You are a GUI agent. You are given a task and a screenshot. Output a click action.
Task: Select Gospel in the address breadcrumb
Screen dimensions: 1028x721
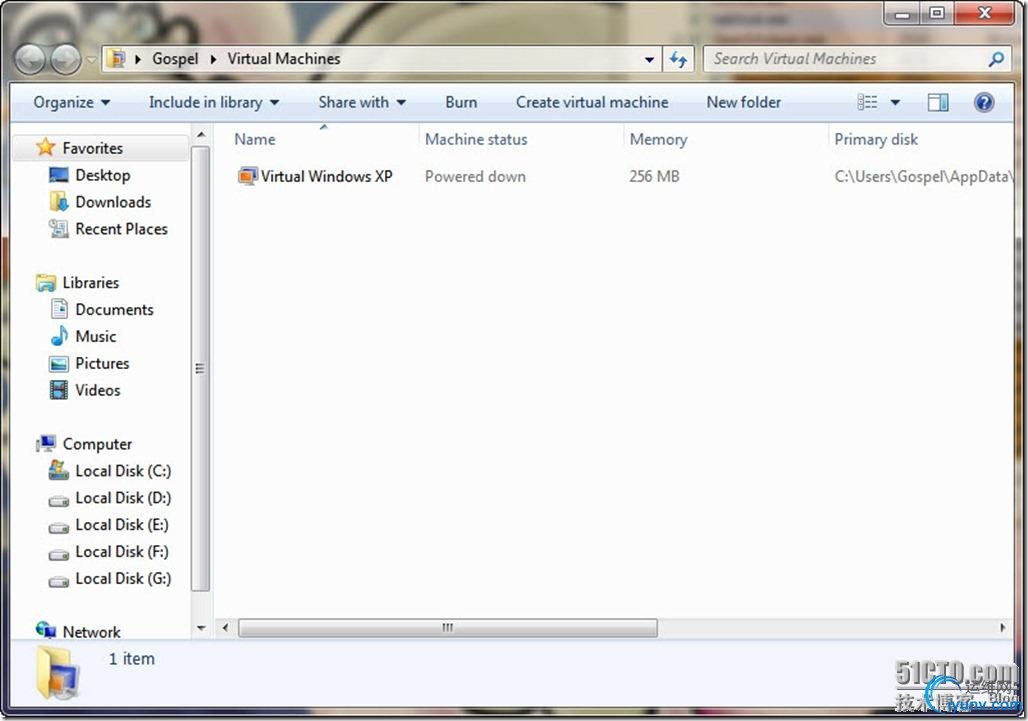coord(175,59)
